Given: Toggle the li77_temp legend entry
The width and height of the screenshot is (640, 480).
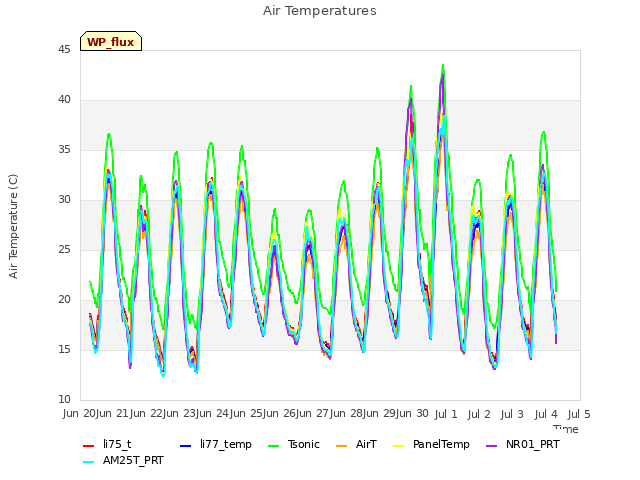Looking at the screenshot, I should click(216, 444).
